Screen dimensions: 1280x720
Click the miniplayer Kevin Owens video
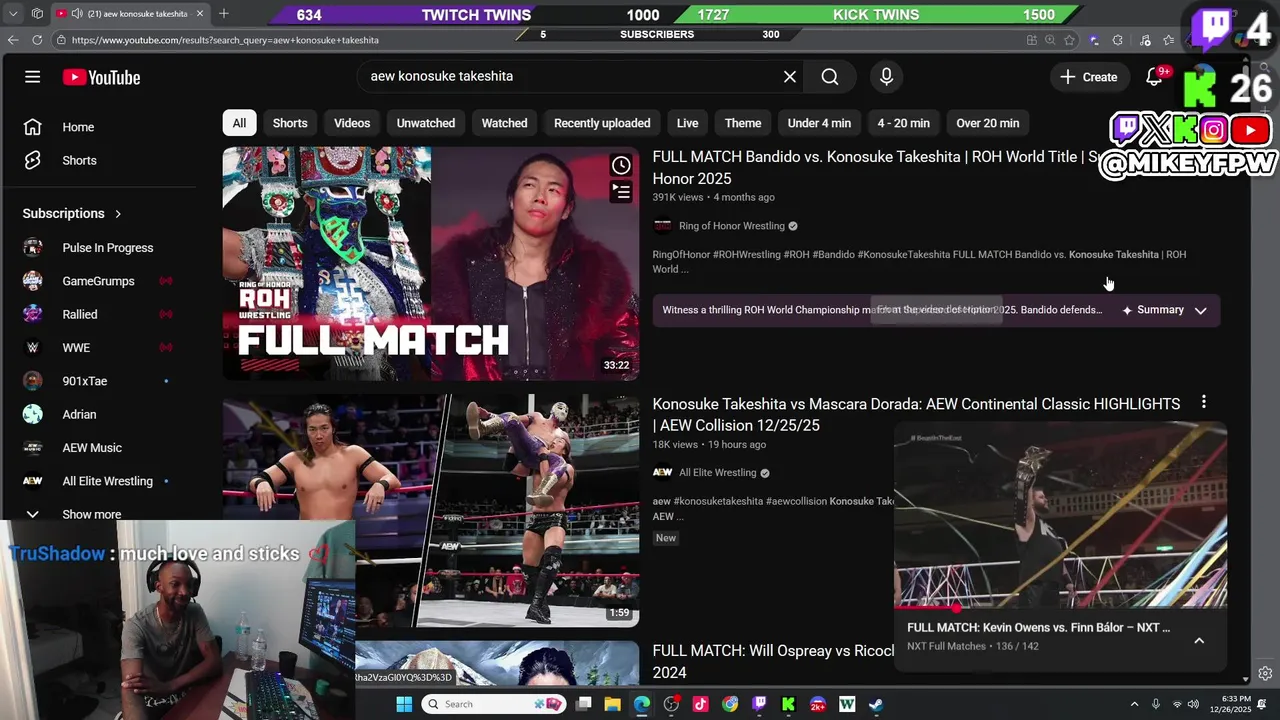(1061, 515)
